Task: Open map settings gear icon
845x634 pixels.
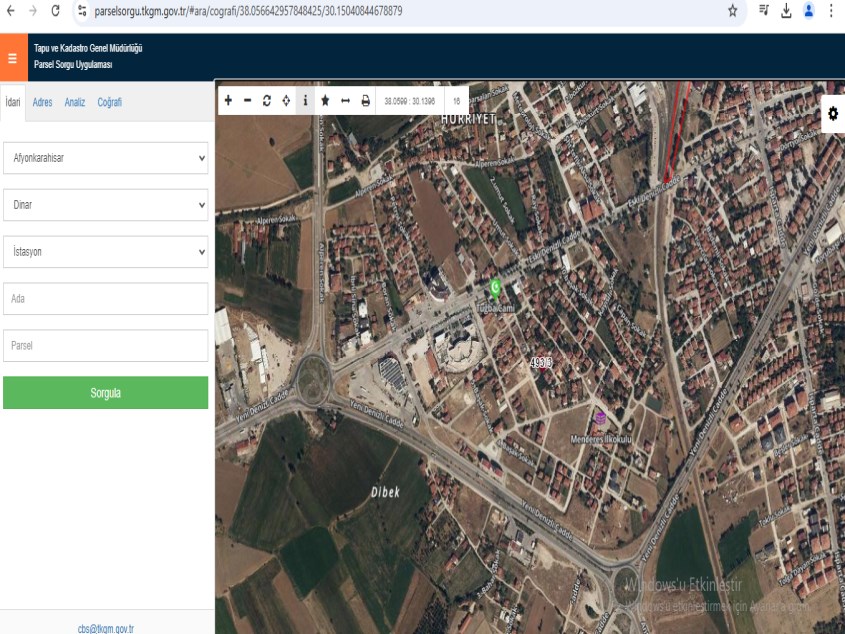Action: [x=833, y=114]
